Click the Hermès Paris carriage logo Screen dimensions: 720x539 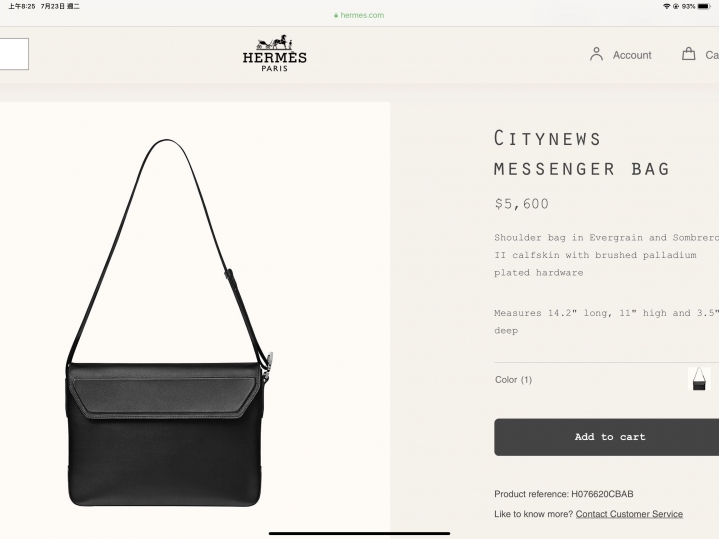[275, 53]
